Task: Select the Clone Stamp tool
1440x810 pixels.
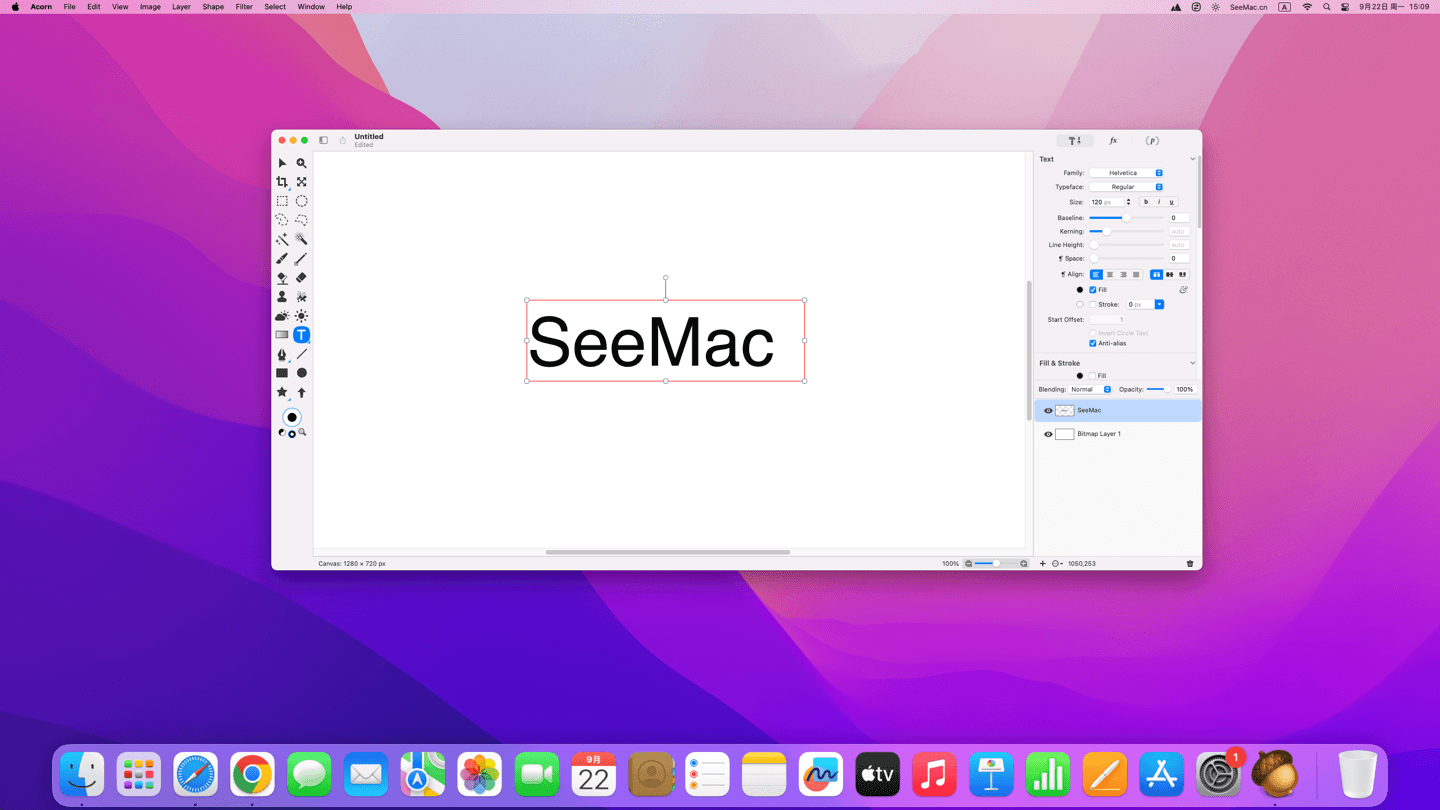Action: point(282,297)
